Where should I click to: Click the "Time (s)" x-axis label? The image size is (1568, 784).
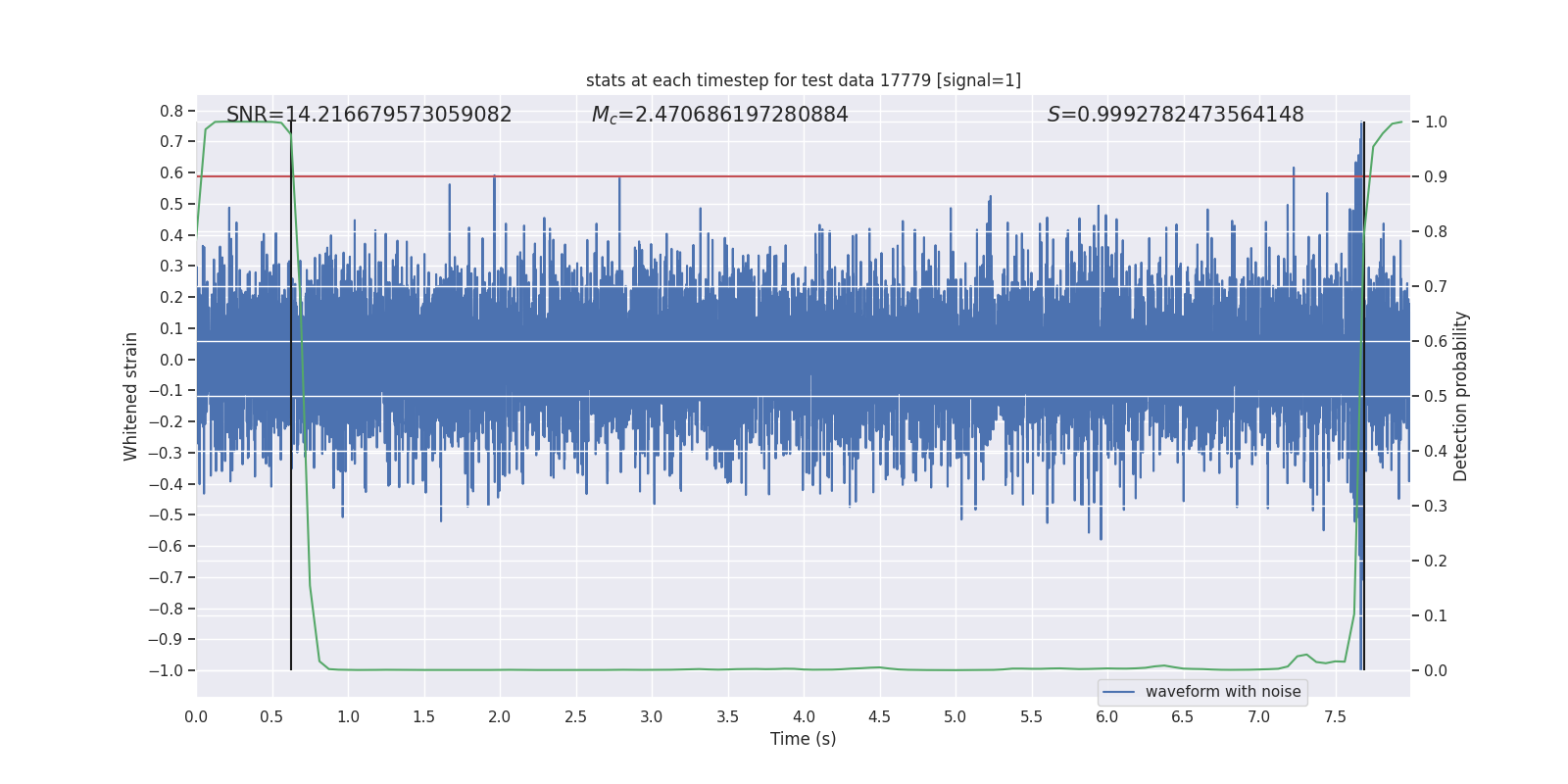pos(803,739)
